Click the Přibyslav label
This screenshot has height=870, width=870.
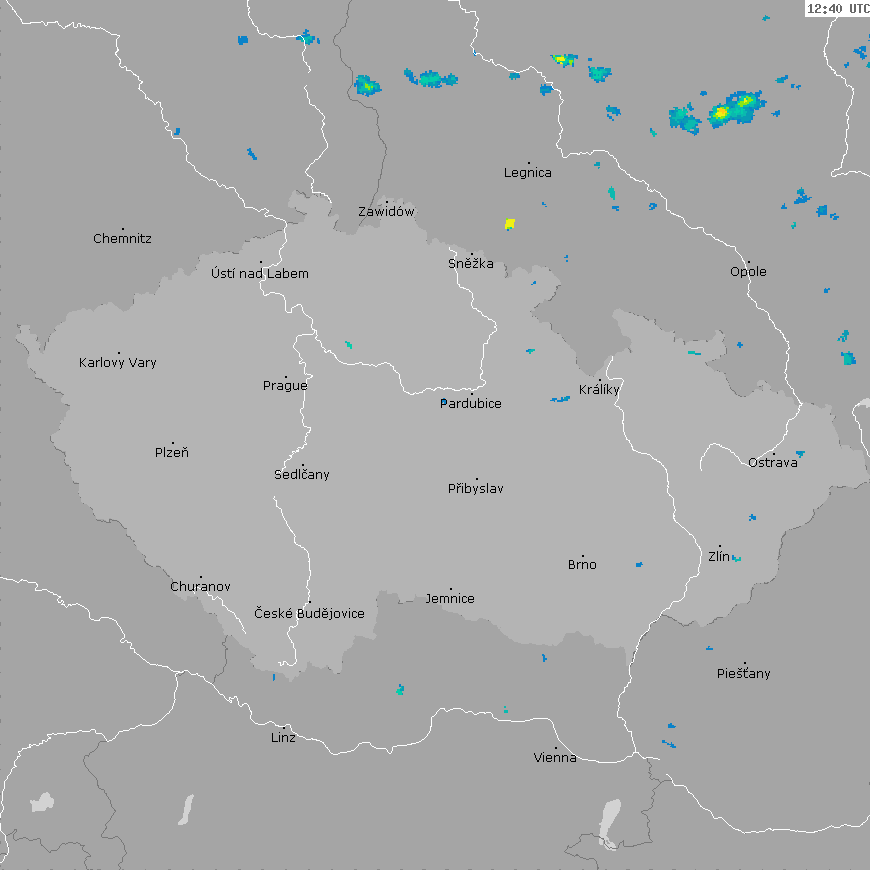pos(476,489)
